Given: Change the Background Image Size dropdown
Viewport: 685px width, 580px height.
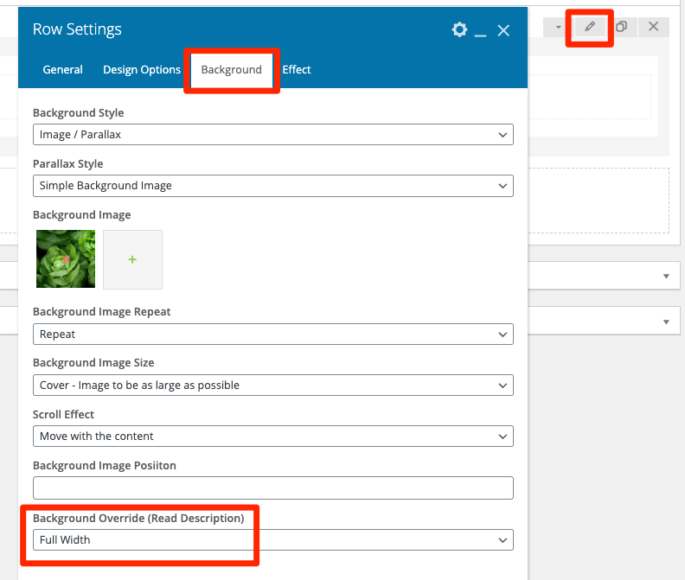Looking at the screenshot, I should point(273,385).
